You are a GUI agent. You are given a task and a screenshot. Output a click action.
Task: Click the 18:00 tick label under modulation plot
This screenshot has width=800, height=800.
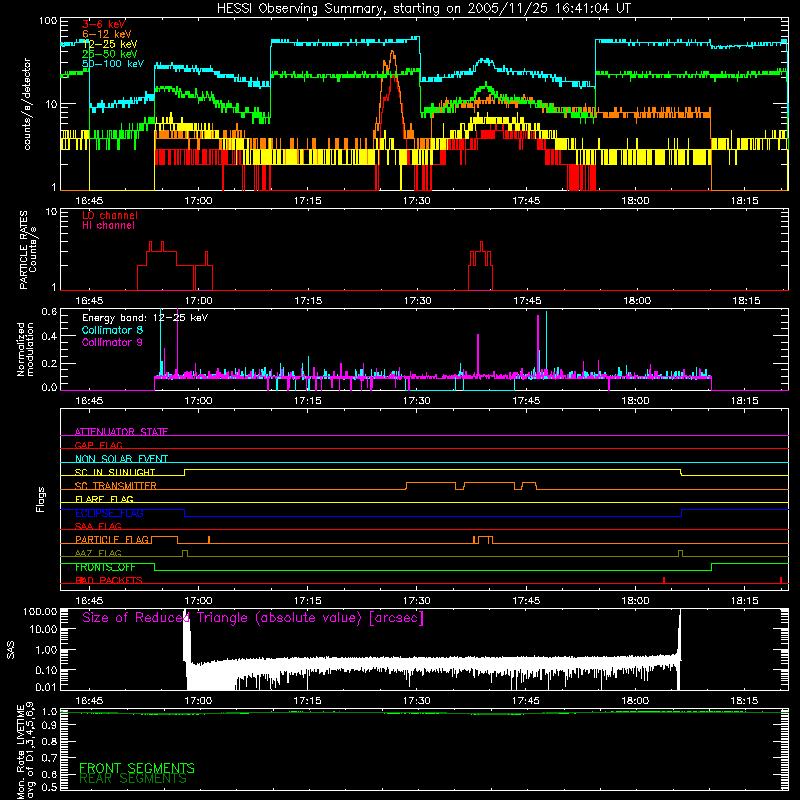point(635,401)
